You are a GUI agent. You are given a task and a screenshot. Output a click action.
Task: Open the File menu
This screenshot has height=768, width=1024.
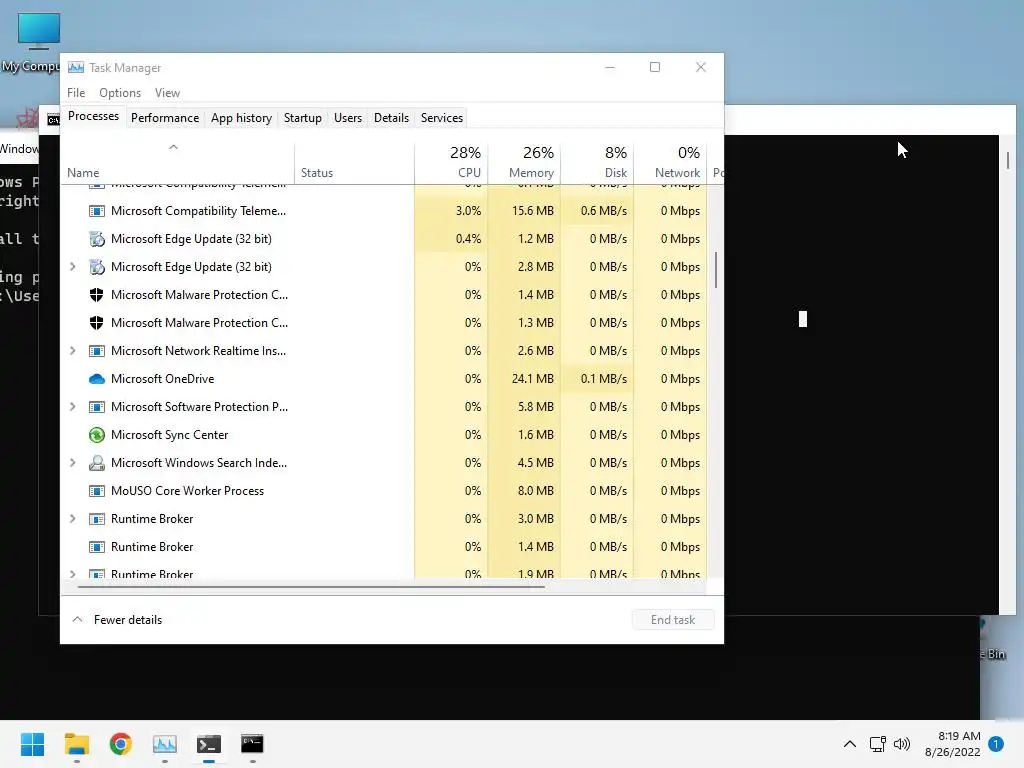(x=76, y=93)
